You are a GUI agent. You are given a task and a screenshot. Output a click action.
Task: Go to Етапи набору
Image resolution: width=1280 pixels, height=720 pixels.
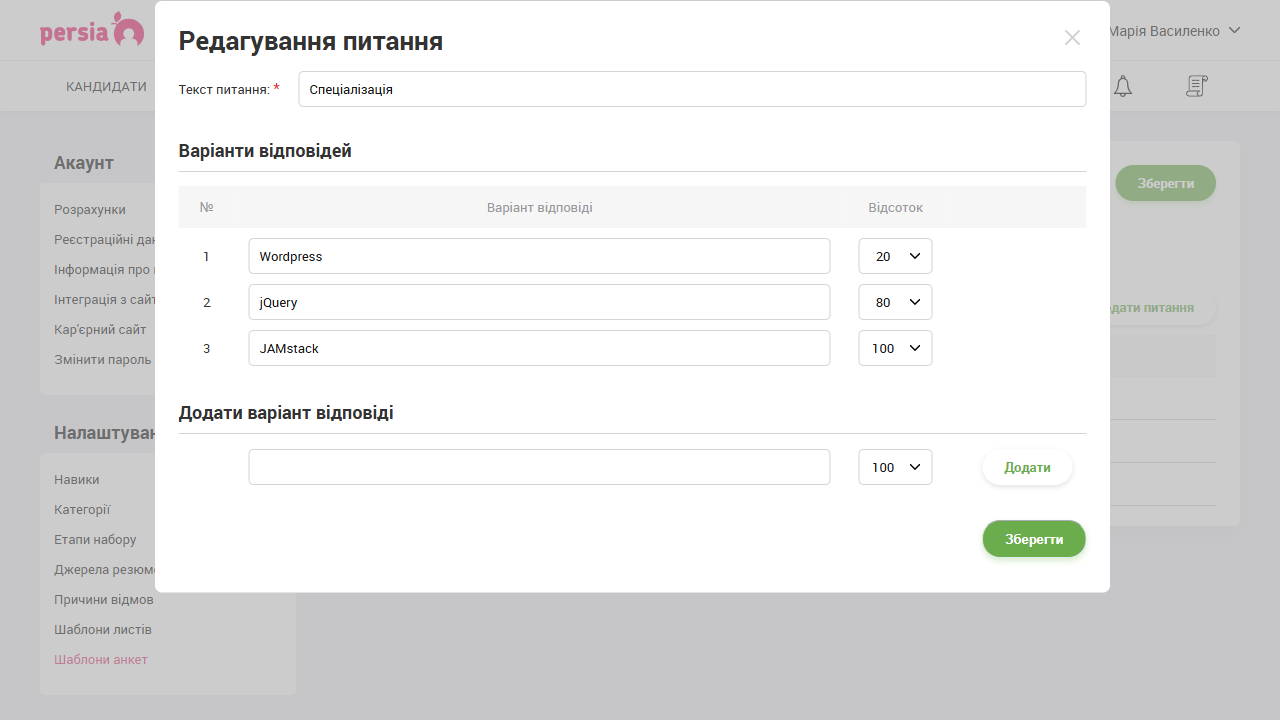(x=94, y=539)
